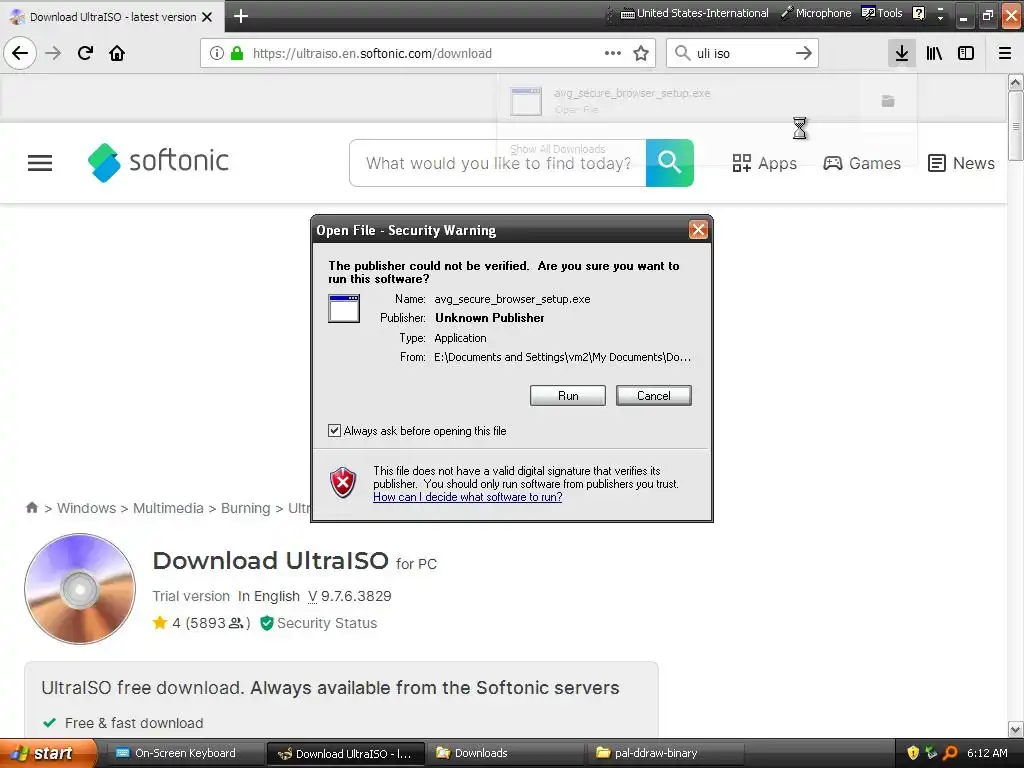This screenshot has width=1024, height=768.
Task: Toggle the sidebar view icon
Action: pos(966,54)
